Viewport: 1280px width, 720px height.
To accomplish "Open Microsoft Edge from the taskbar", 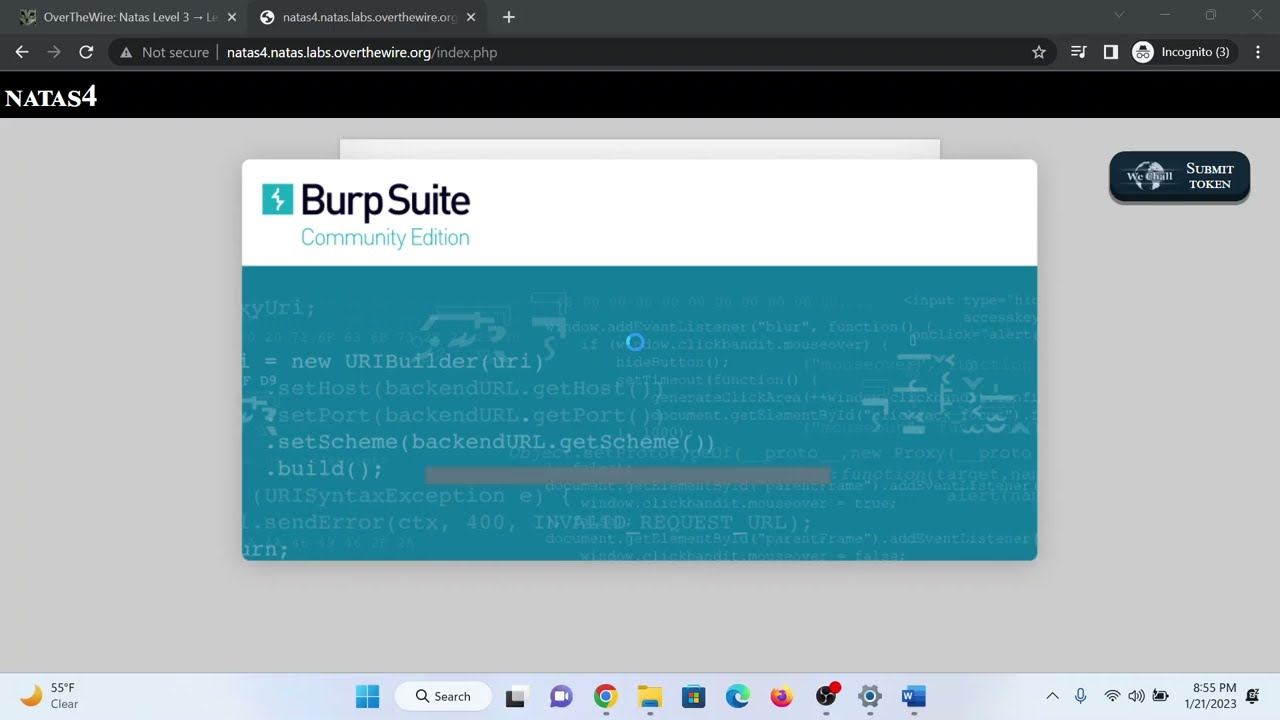I will (737, 696).
